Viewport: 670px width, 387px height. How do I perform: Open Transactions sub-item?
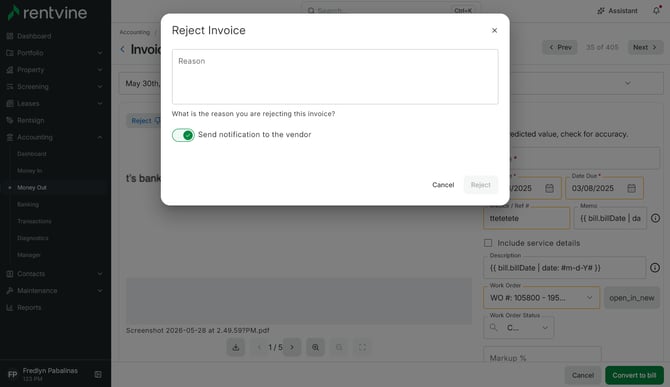click(x=34, y=221)
